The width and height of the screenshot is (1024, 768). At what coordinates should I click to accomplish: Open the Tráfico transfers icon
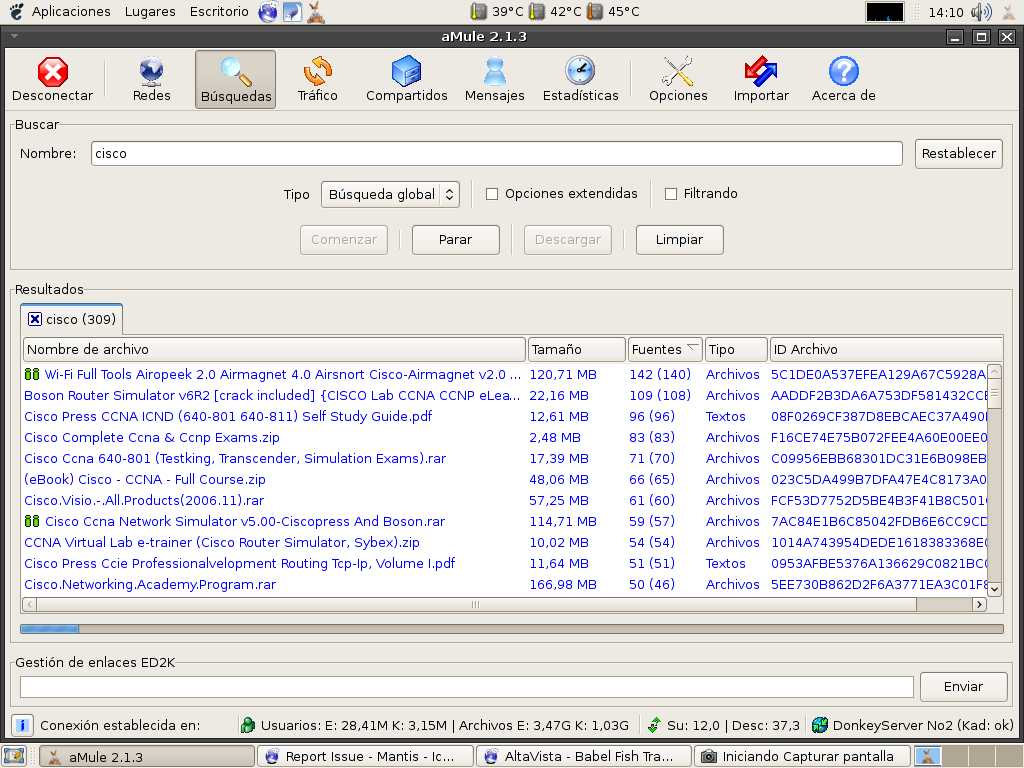(x=317, y=79)
